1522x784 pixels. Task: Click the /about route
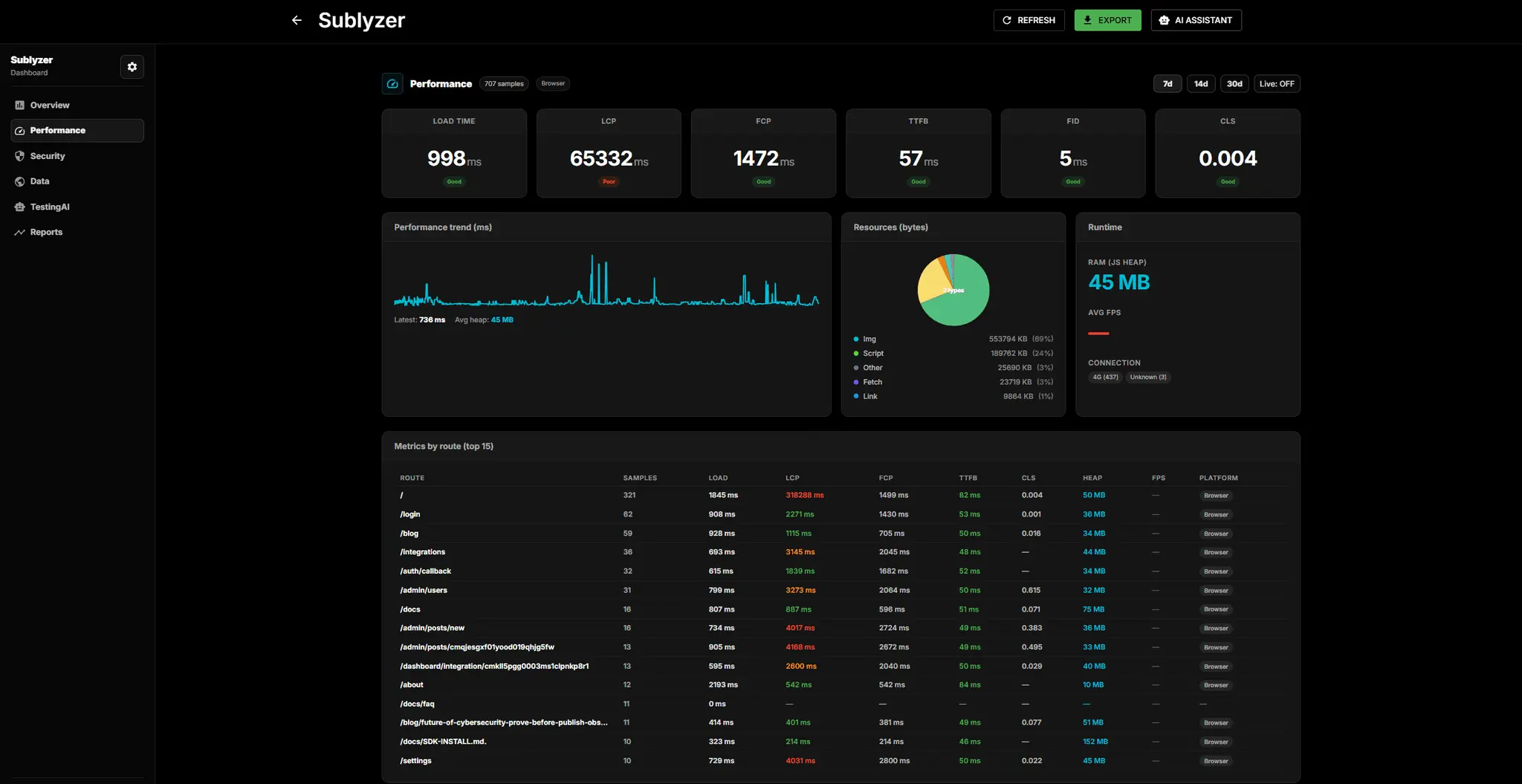(412, 685)
